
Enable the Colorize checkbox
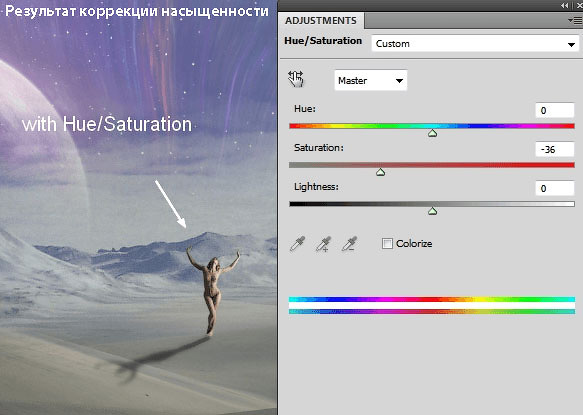click(387, 244)
